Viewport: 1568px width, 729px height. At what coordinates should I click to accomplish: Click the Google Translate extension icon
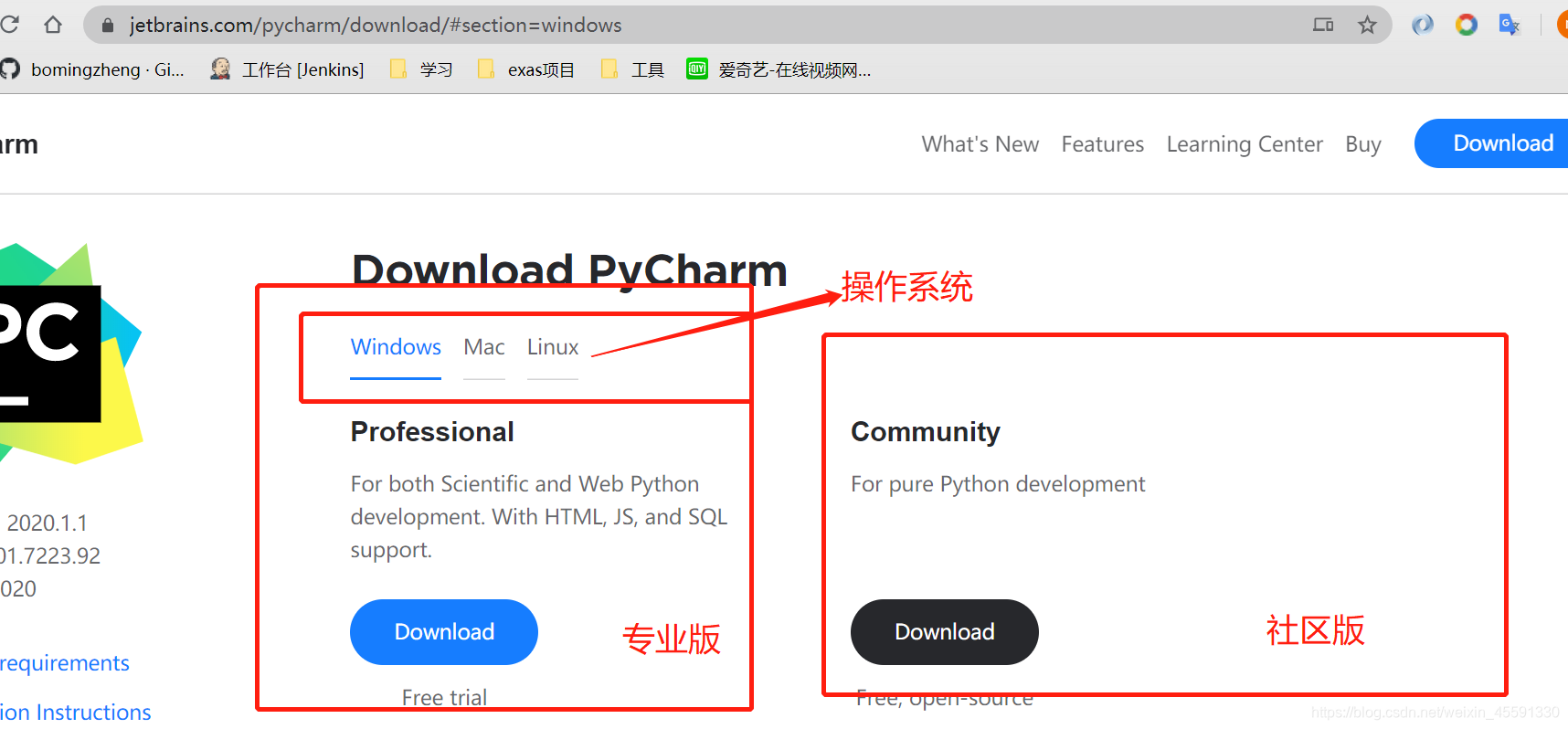click(x=1510, y=25)
